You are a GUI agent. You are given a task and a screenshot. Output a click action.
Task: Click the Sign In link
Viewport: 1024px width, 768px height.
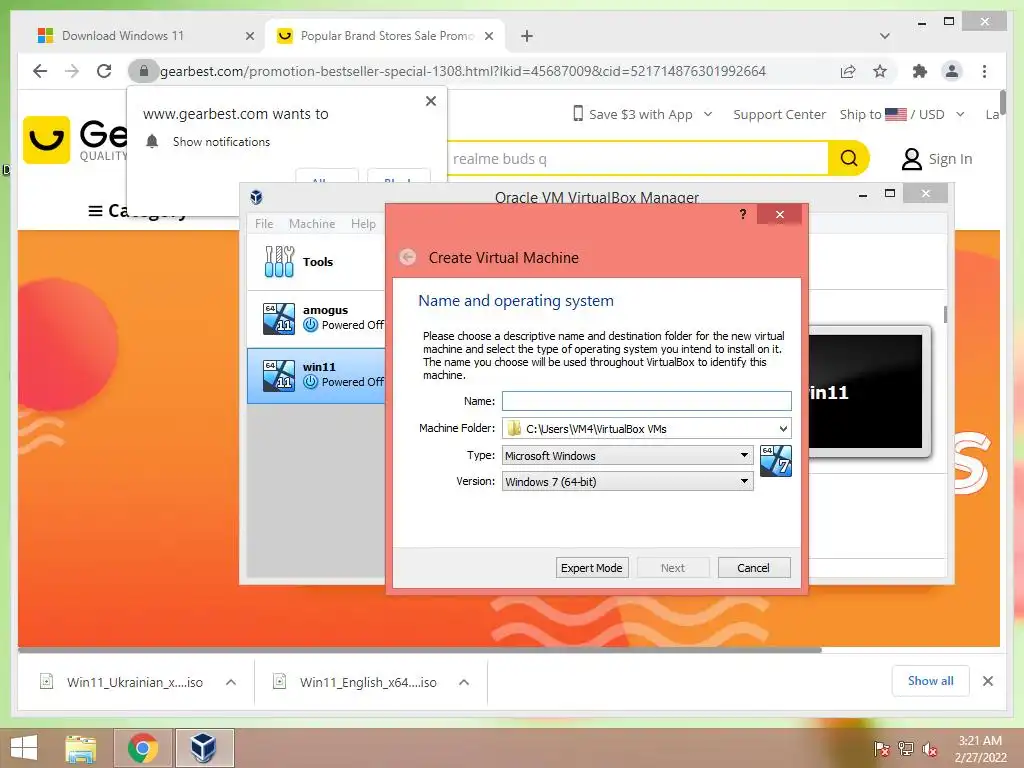pos(950,159)
